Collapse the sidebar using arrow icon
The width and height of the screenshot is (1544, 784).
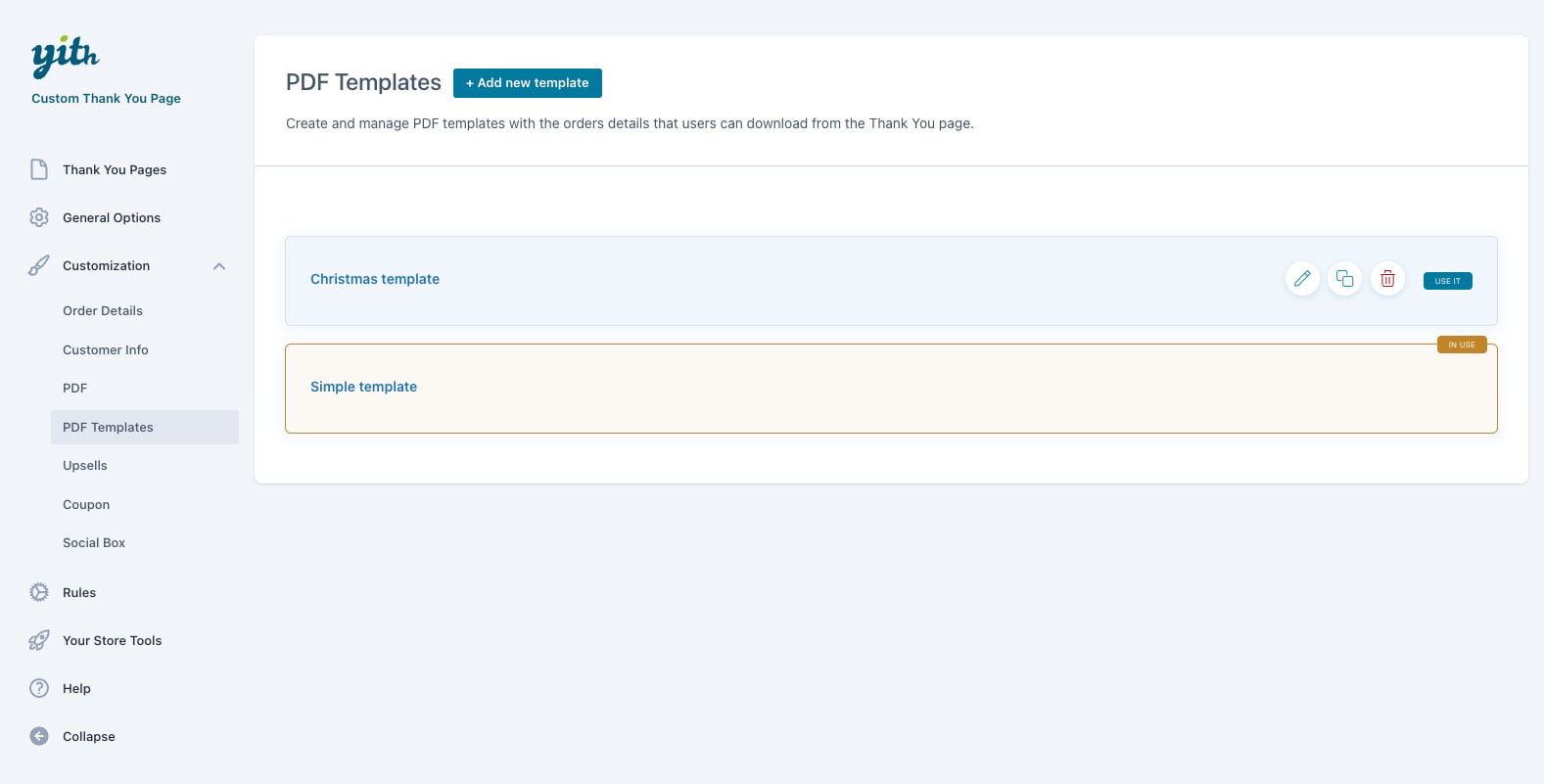[39, 736]
